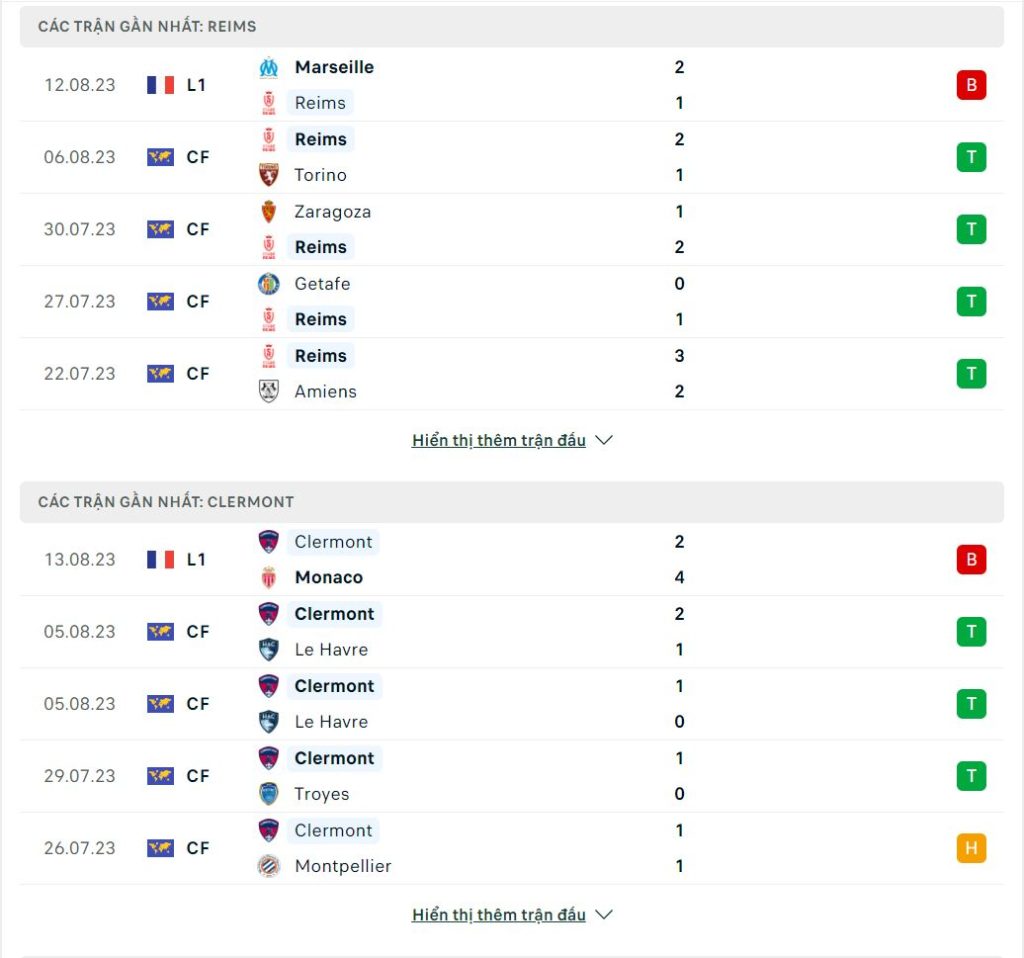Open the Reims team name in Amiens match
Image resolution: width=1024 pixels, height=958 pixels.
coord(321,356)
